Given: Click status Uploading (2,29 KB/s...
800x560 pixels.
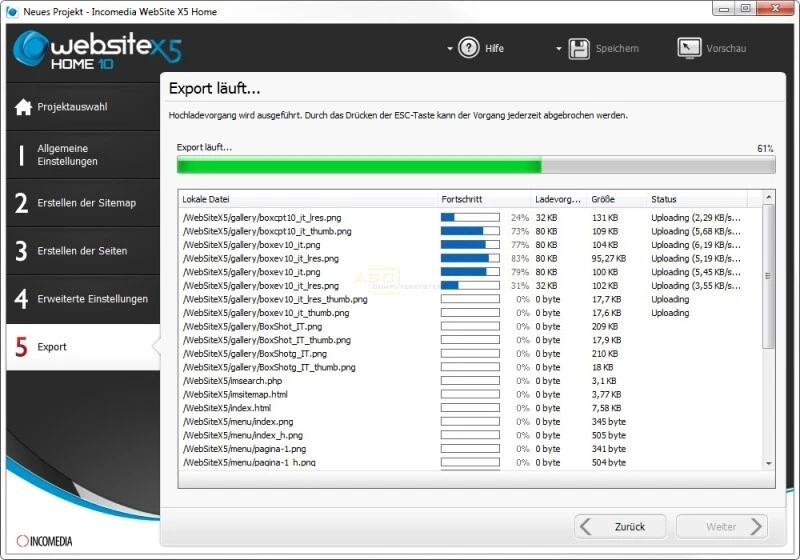Looking at the screenshot, I should pyautogui.click(x=696, y=218).
